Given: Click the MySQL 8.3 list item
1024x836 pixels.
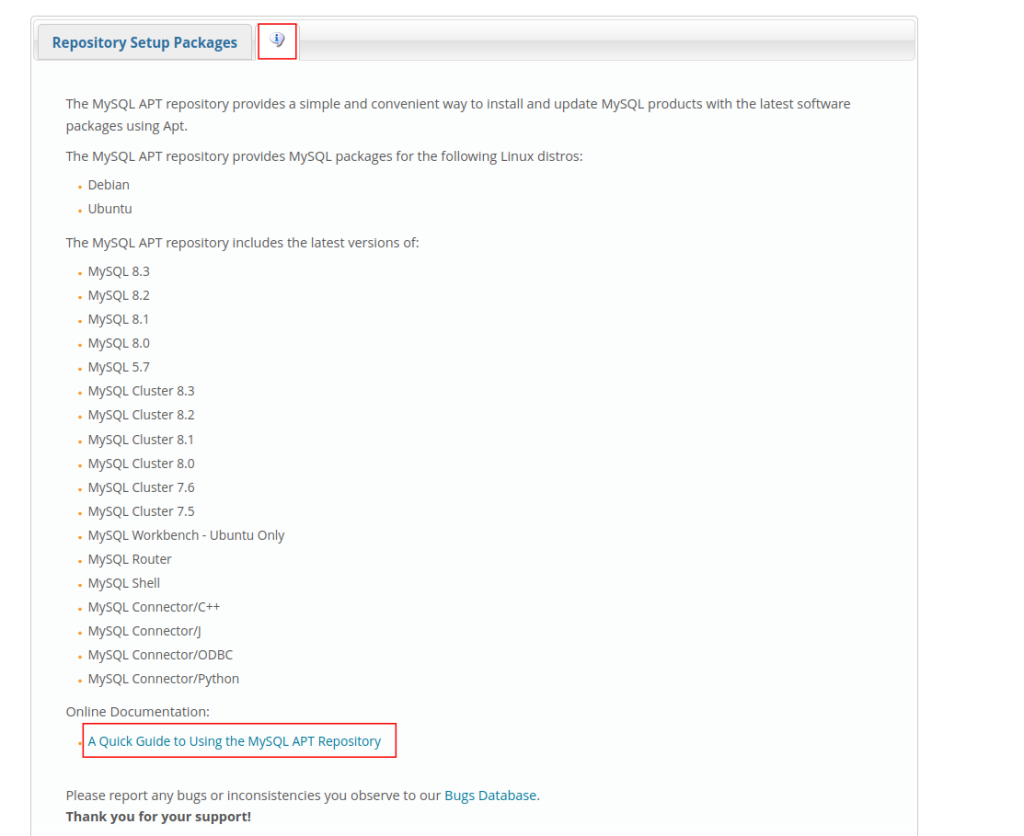Looking at the screenshot, I should (118, 270).
